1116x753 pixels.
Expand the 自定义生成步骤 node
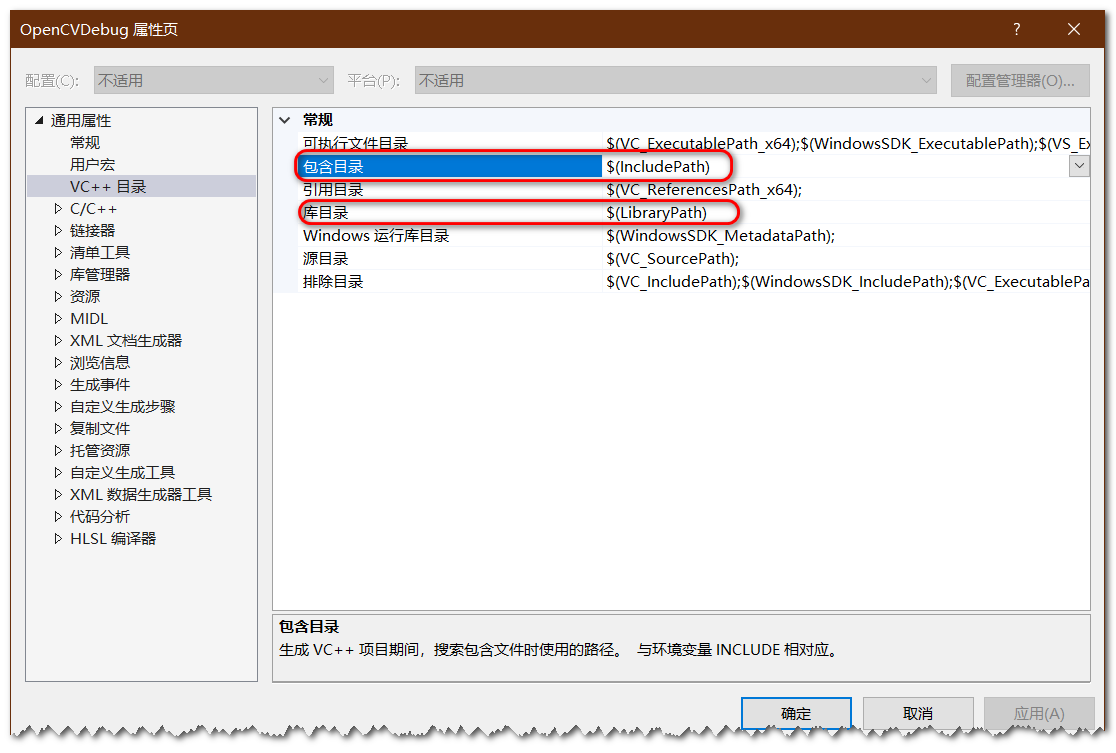[58, 407]
